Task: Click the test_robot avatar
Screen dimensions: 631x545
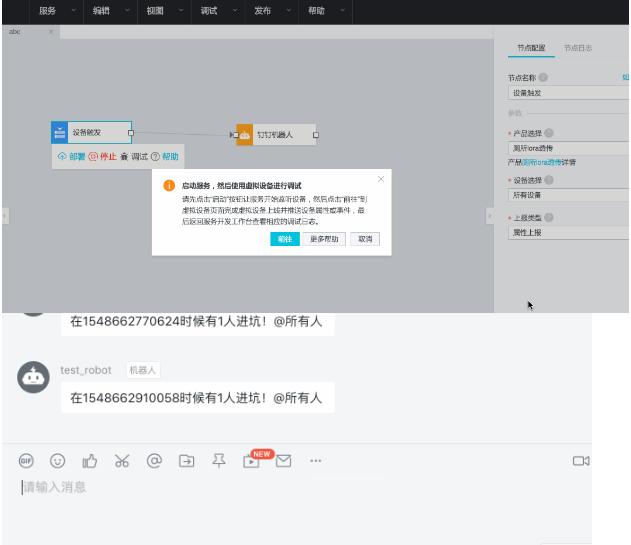Action: pos(33,377)
